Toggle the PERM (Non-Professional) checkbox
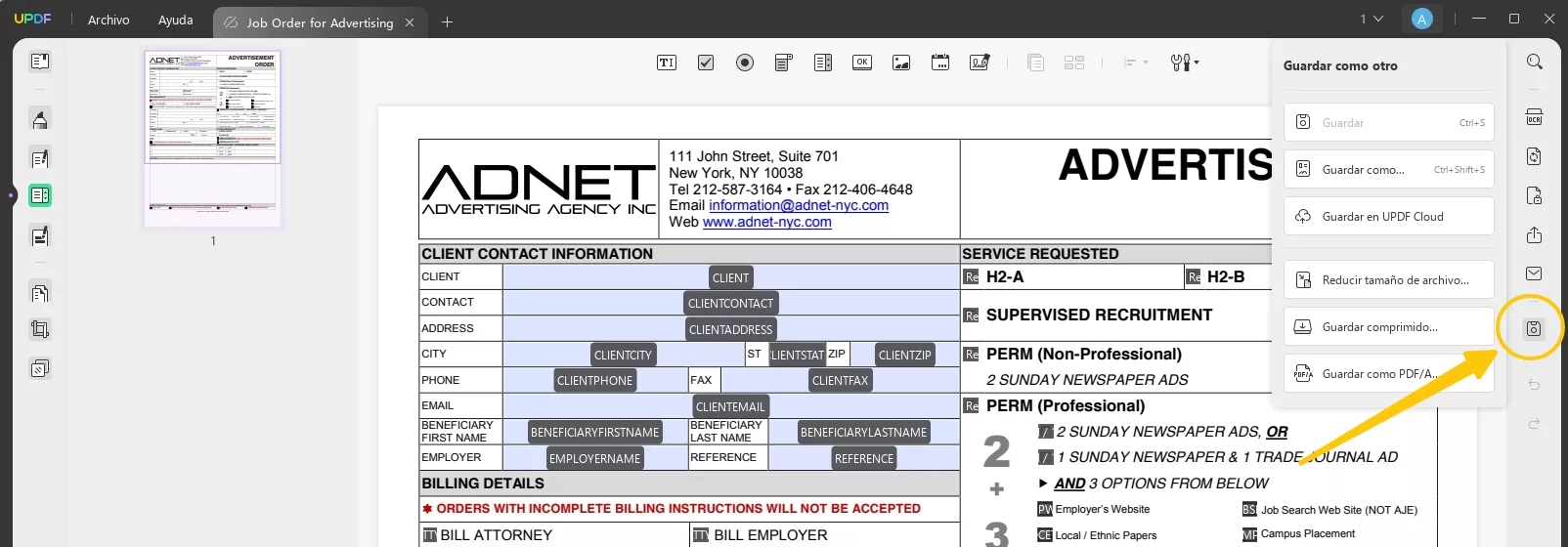 (x=972, y=355)
